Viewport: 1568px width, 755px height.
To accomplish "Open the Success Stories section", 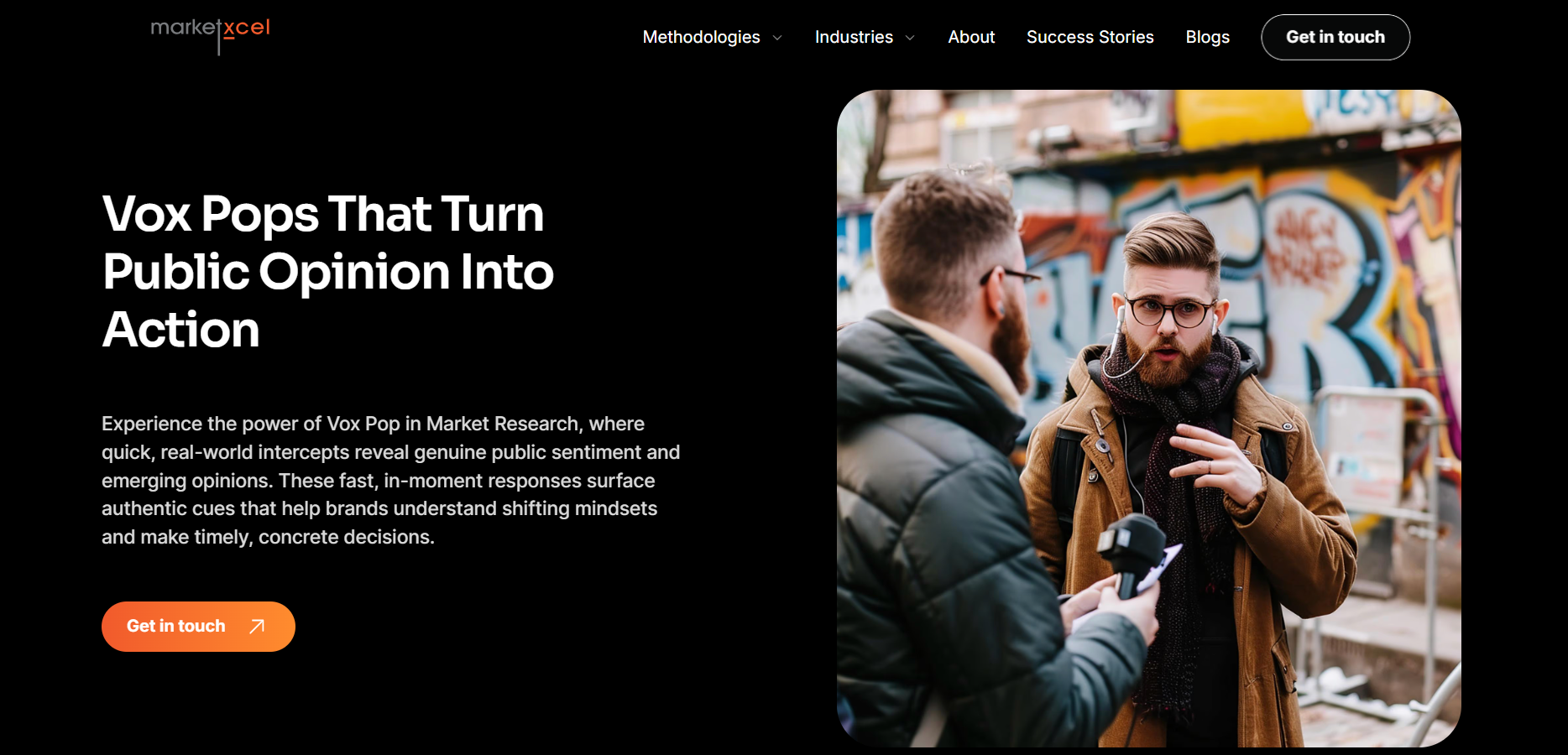I will coord(1090,37).
